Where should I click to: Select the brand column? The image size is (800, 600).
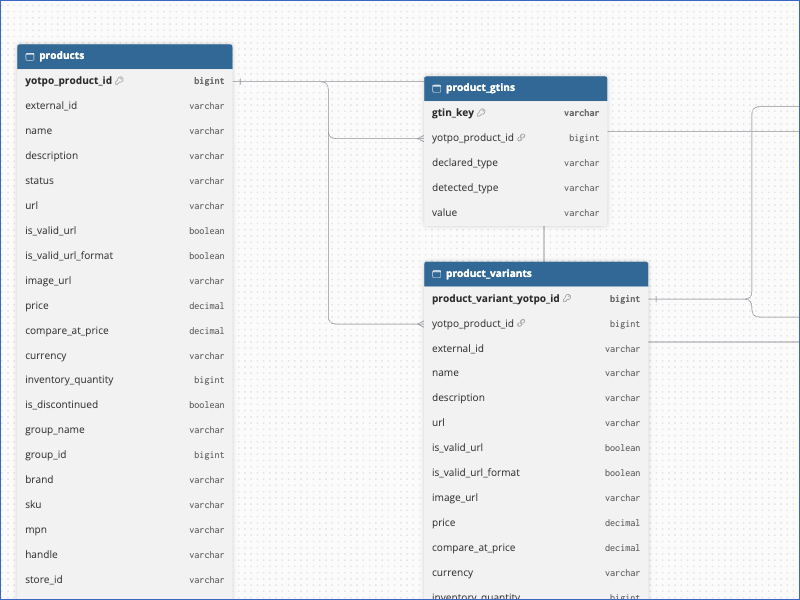coord(125,480)
